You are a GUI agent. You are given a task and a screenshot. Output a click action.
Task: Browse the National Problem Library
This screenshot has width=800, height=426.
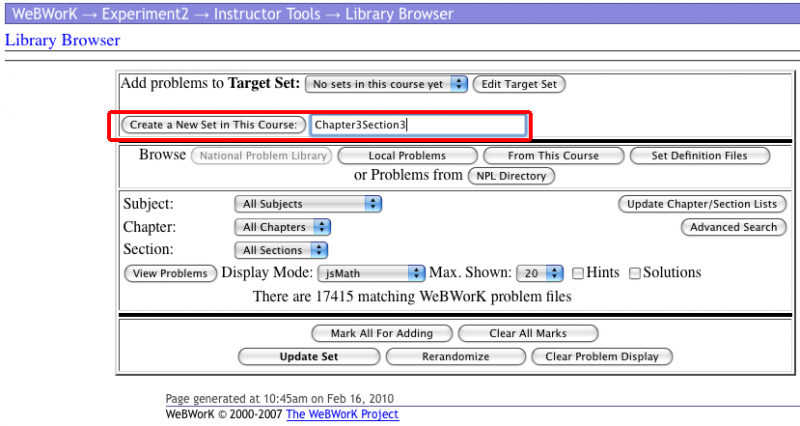click(262, 156)
